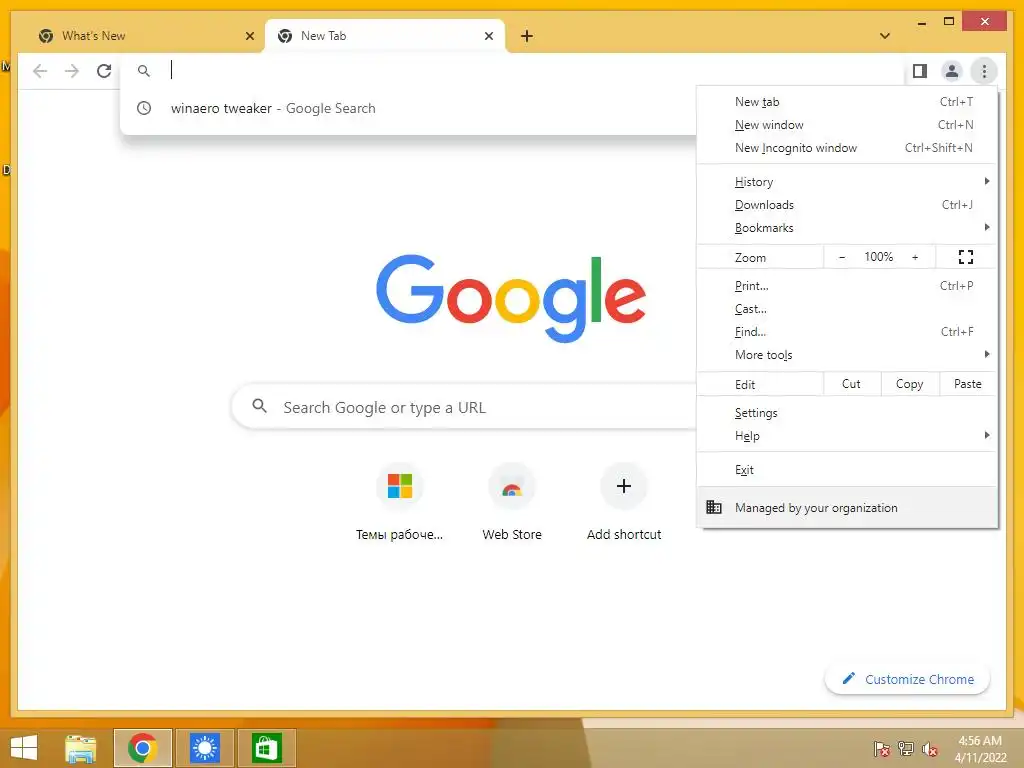Screen dimensions: 1024x768
Task: Increase zoom with plus button
Action: [x=915, y=257]
